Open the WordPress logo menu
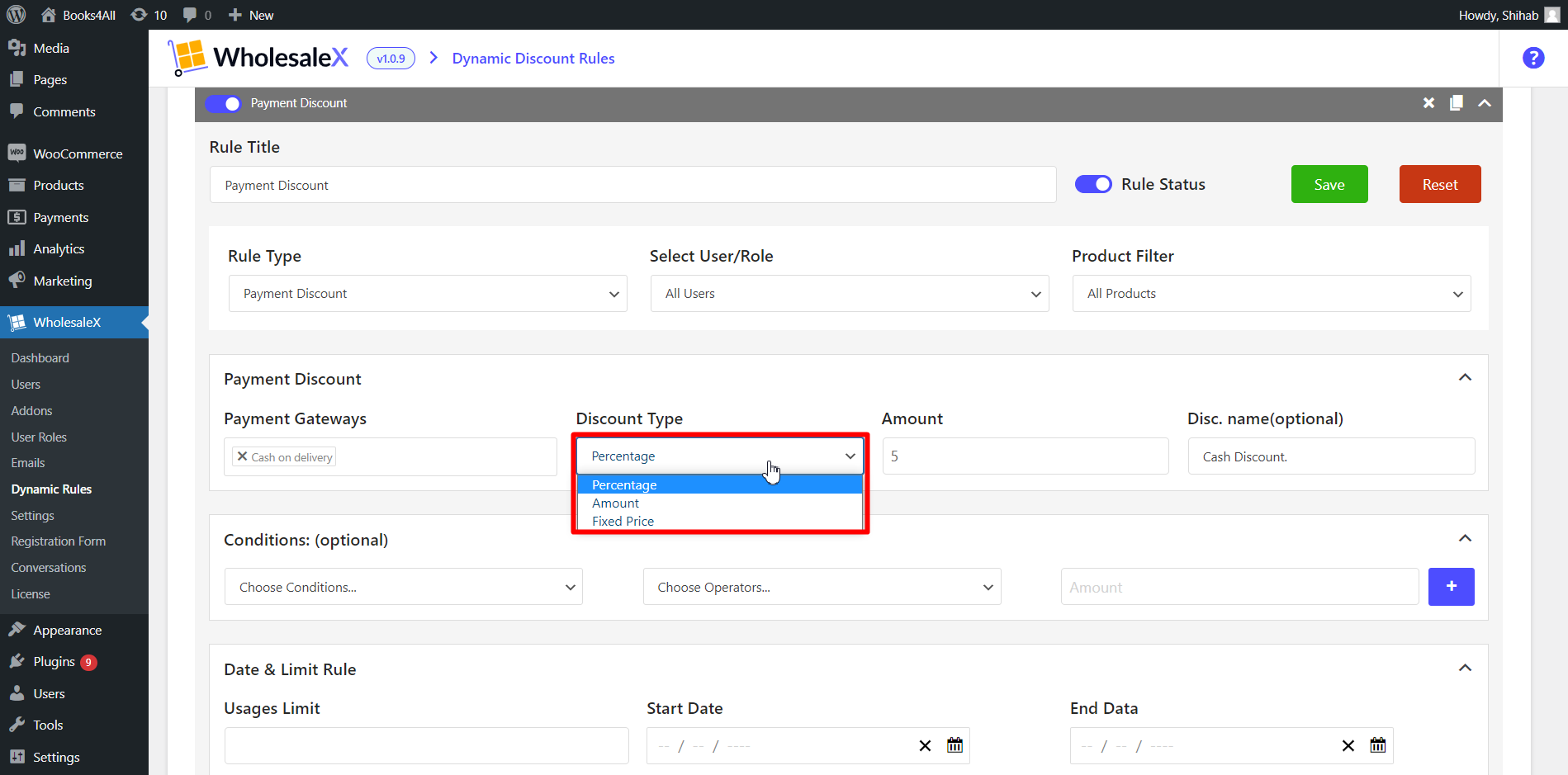Screen dimensions: 1568x775 click(16, 15)
